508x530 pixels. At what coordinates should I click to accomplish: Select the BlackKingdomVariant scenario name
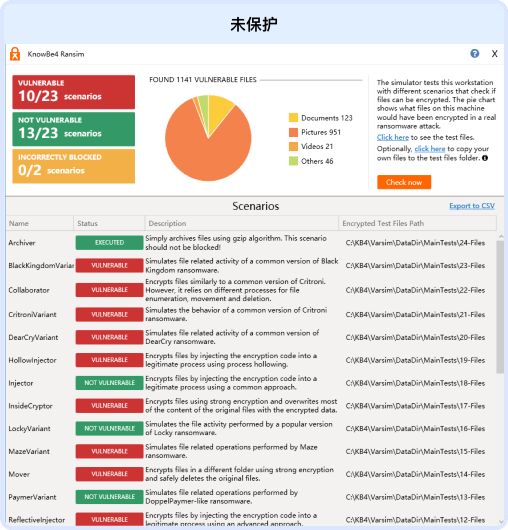point(41,266)
